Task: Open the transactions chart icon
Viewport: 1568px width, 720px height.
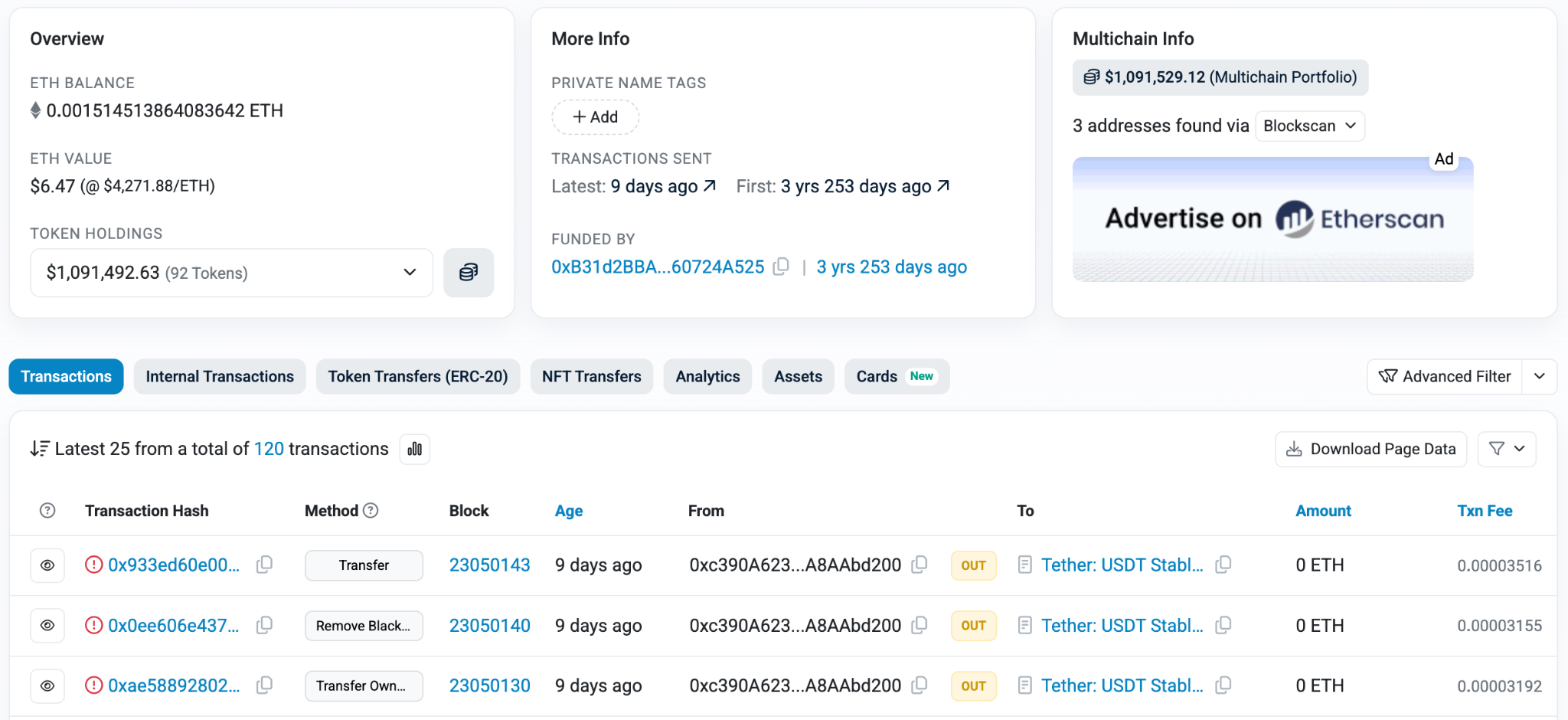Action: pyautogui.click(x=414, y=449)
